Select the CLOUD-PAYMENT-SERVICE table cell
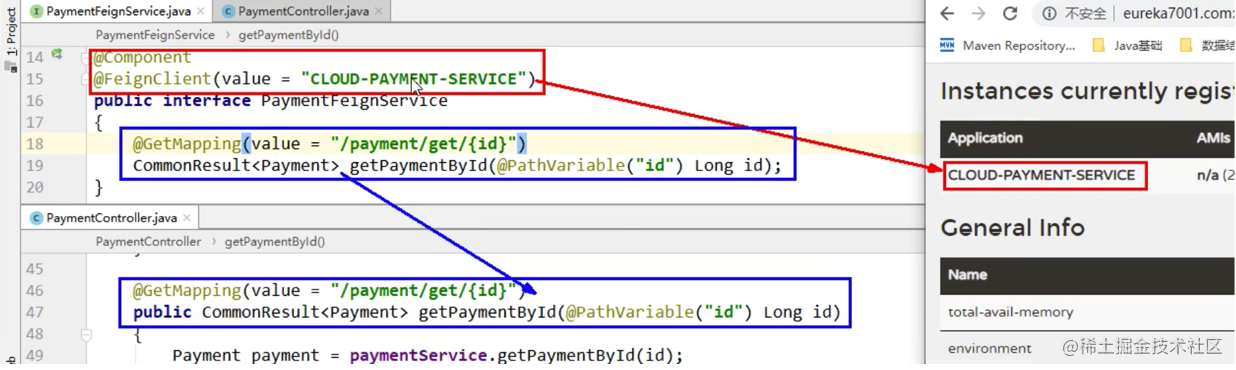Screen dimensions: 1236x370 (1042, 175)
